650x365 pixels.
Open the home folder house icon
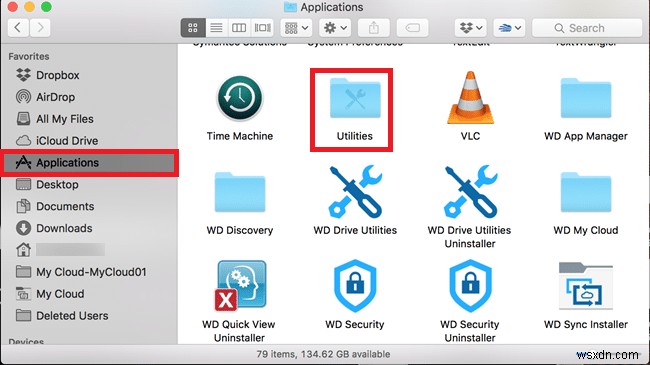coord(23,250)
